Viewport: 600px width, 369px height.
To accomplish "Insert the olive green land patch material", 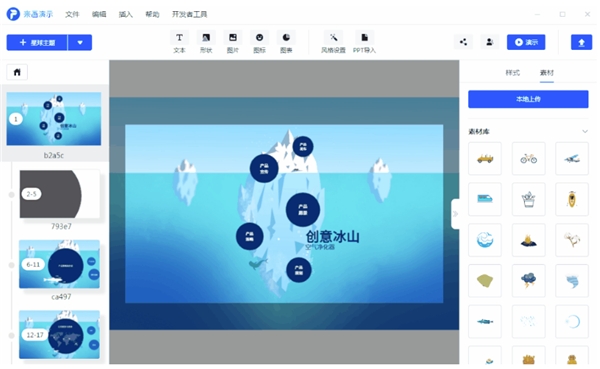I will [485, 281].
